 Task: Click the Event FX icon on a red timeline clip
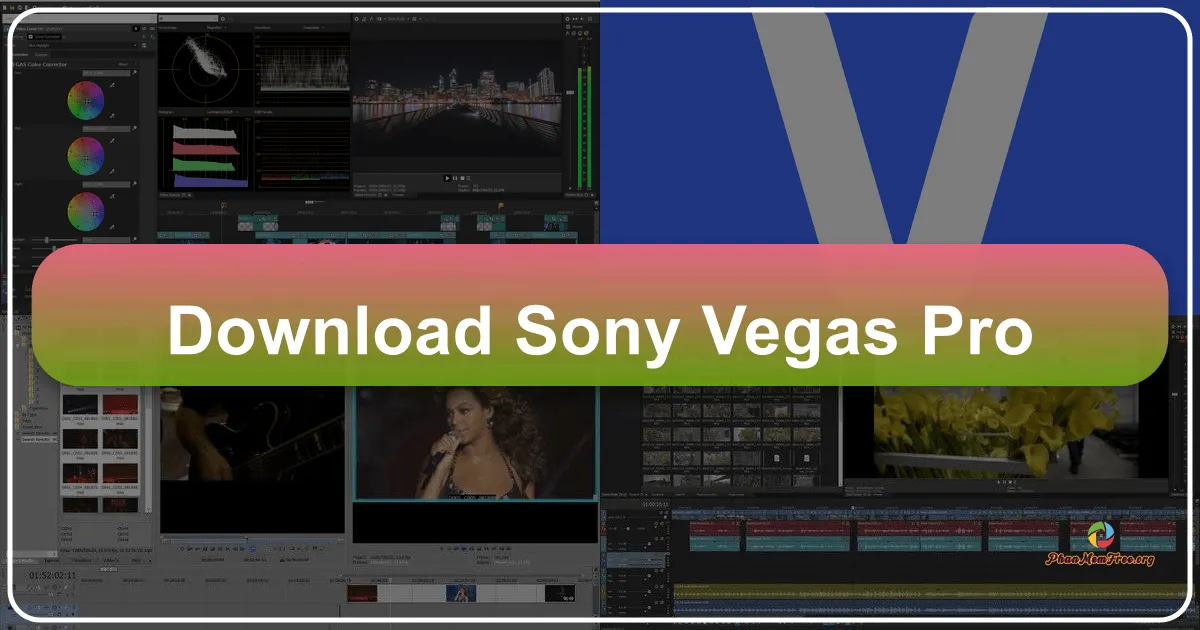(x=735, y=524)
